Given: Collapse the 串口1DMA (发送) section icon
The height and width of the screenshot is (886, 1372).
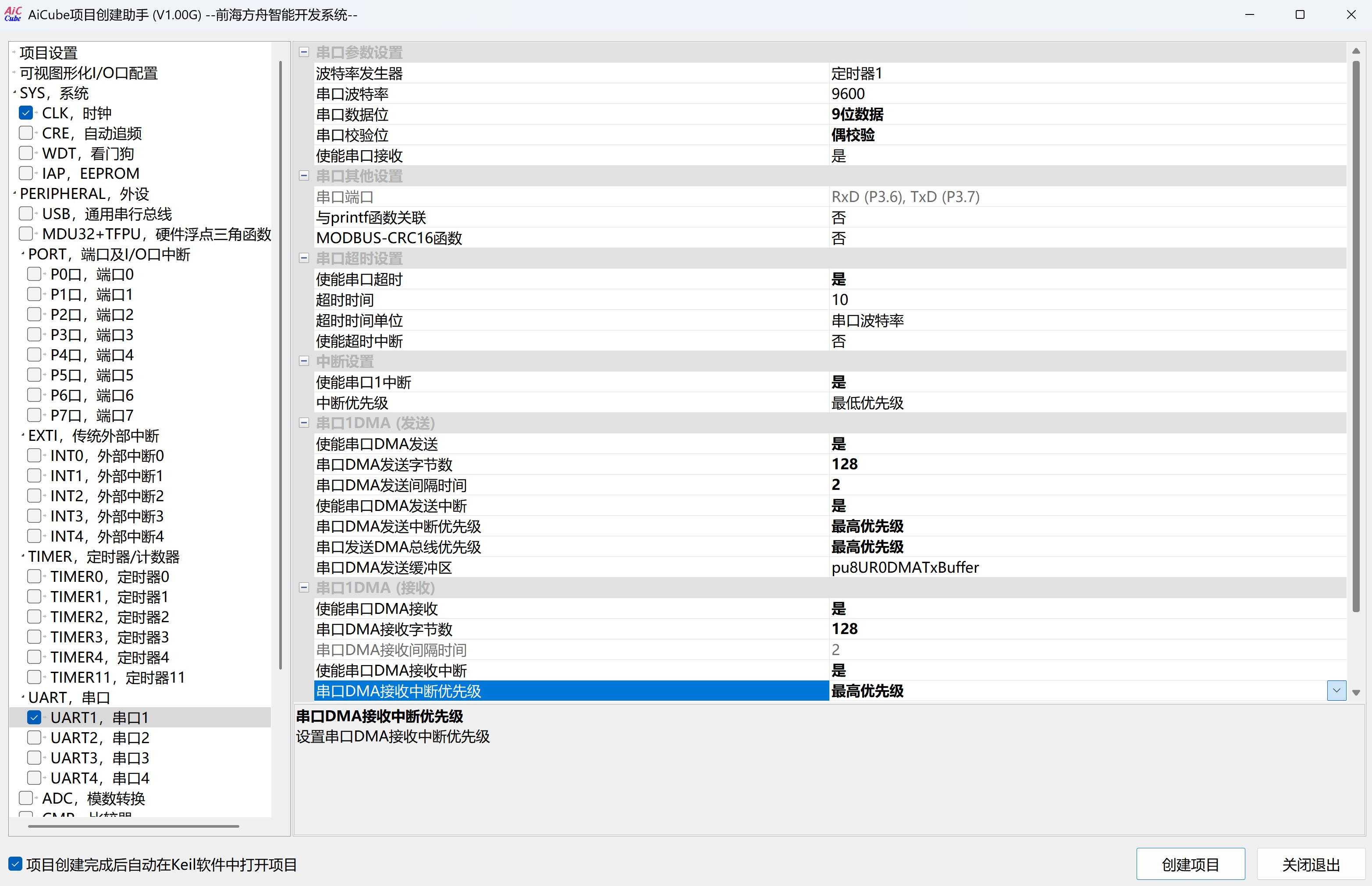Looking at the screenshot, I should (304, 423).
